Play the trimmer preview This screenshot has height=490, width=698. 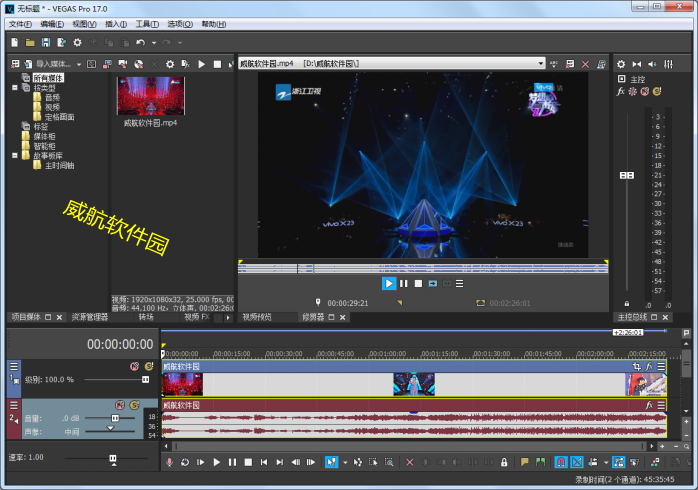389,283
